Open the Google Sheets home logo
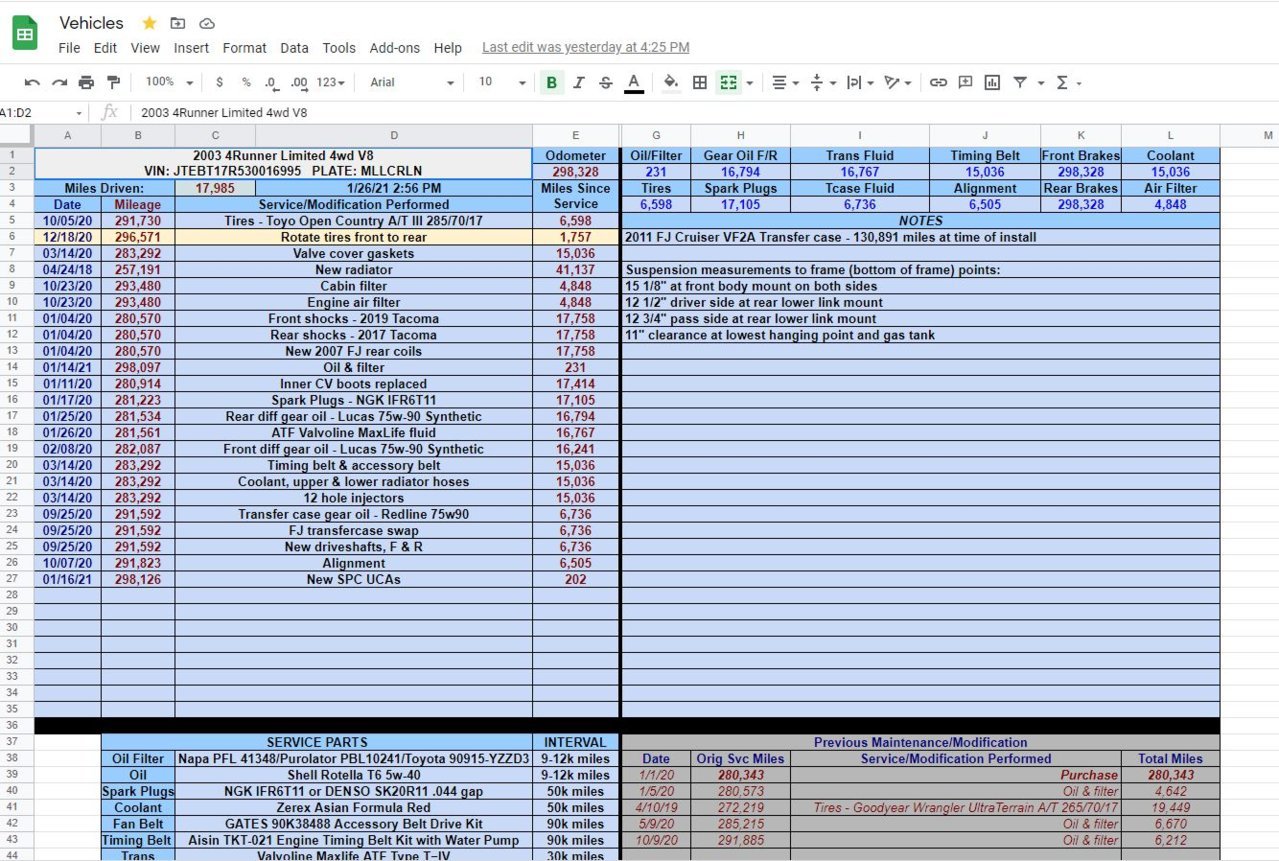Viewport: 1279px width, 861px height. click(x=25, y=35)
